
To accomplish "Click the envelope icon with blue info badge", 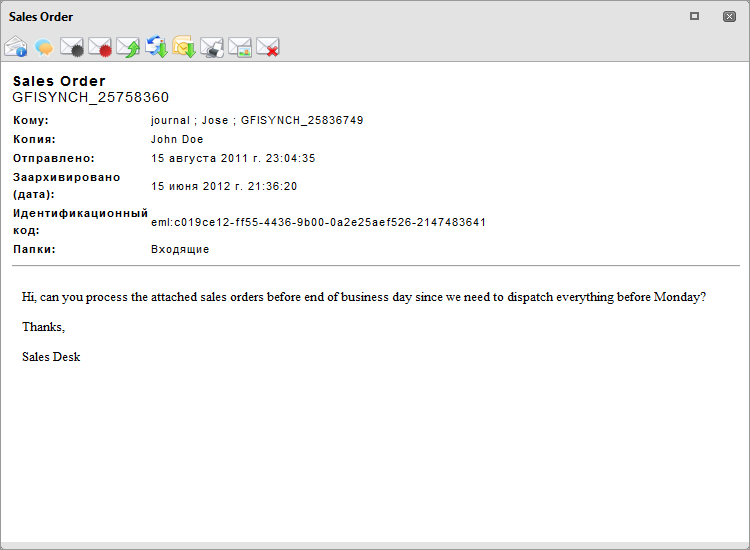I will coord(16,47).
